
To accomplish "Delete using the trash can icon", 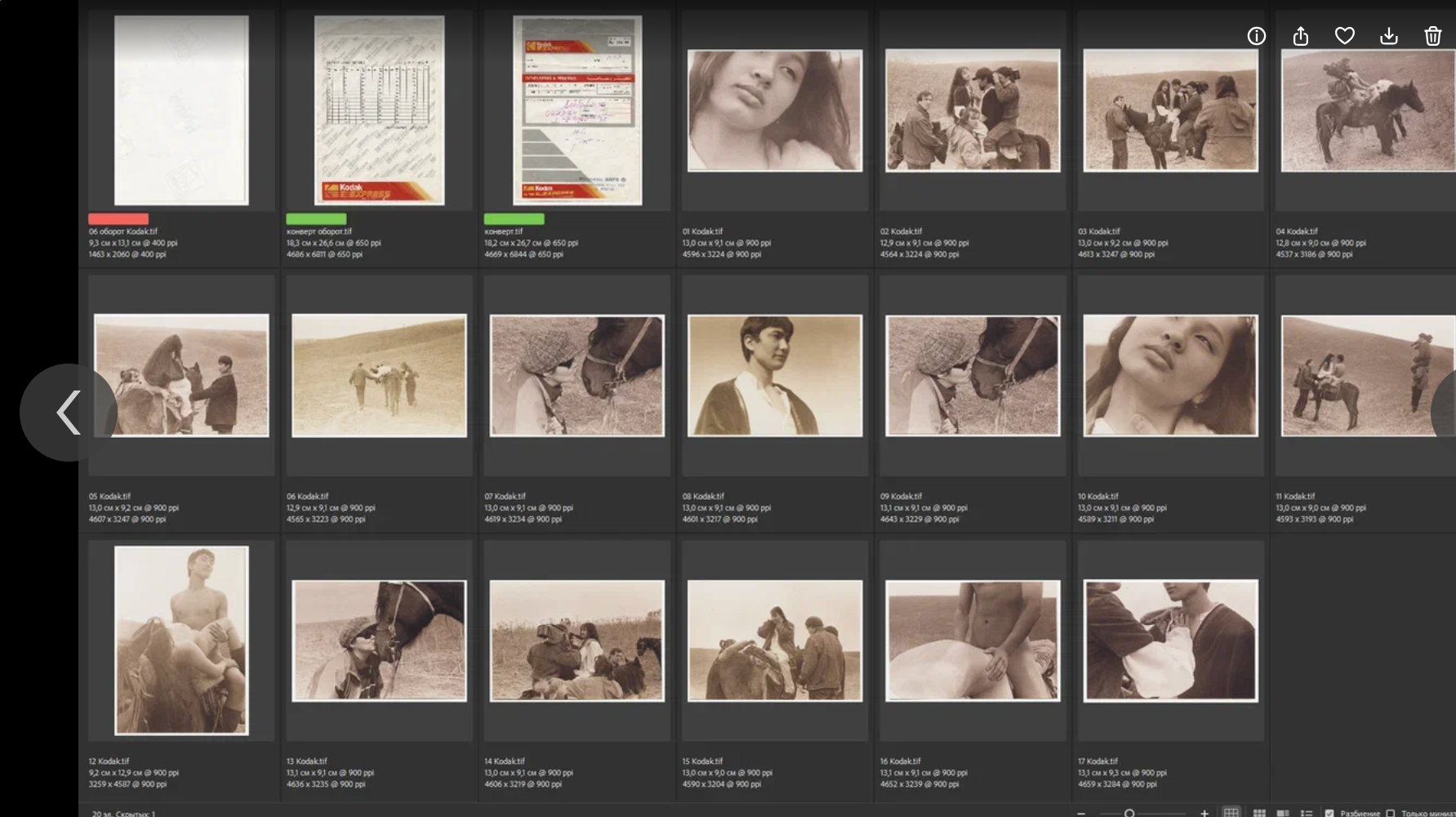I will tap(1432, 36).
